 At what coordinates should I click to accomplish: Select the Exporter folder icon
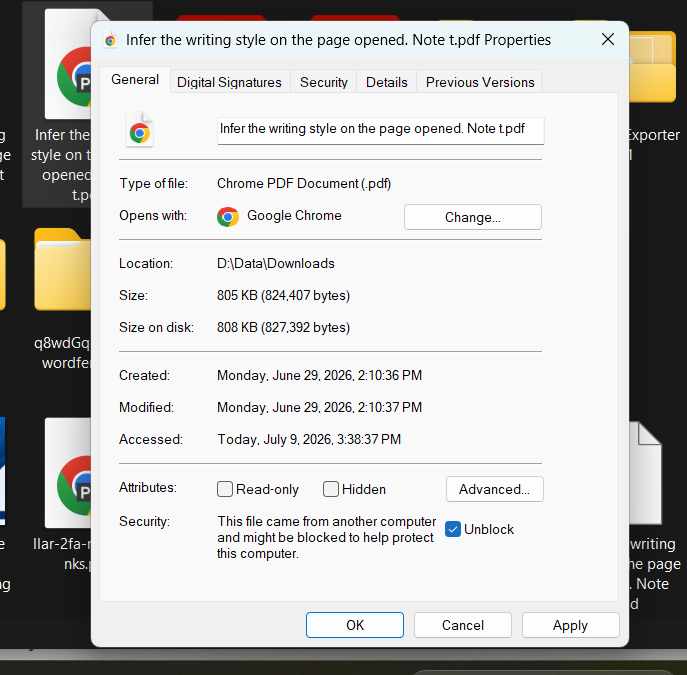click(653, 67)
